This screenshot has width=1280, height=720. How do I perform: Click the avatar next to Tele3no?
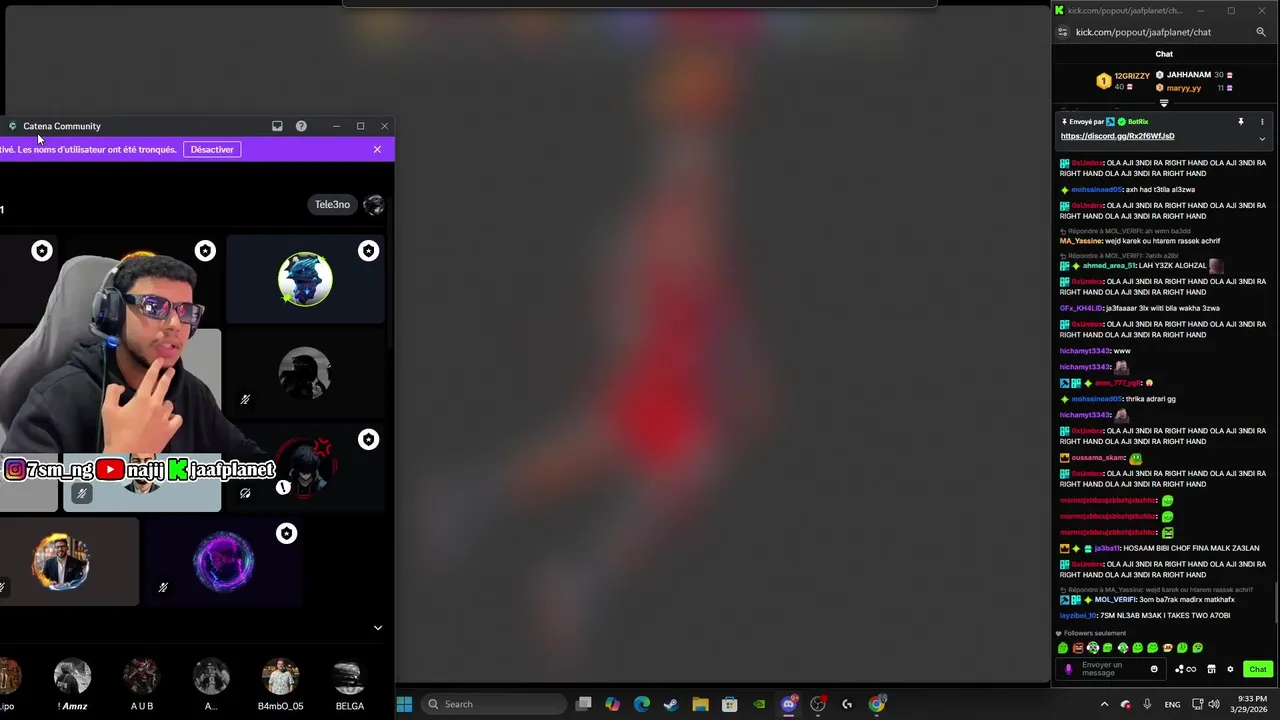[374, 205]
